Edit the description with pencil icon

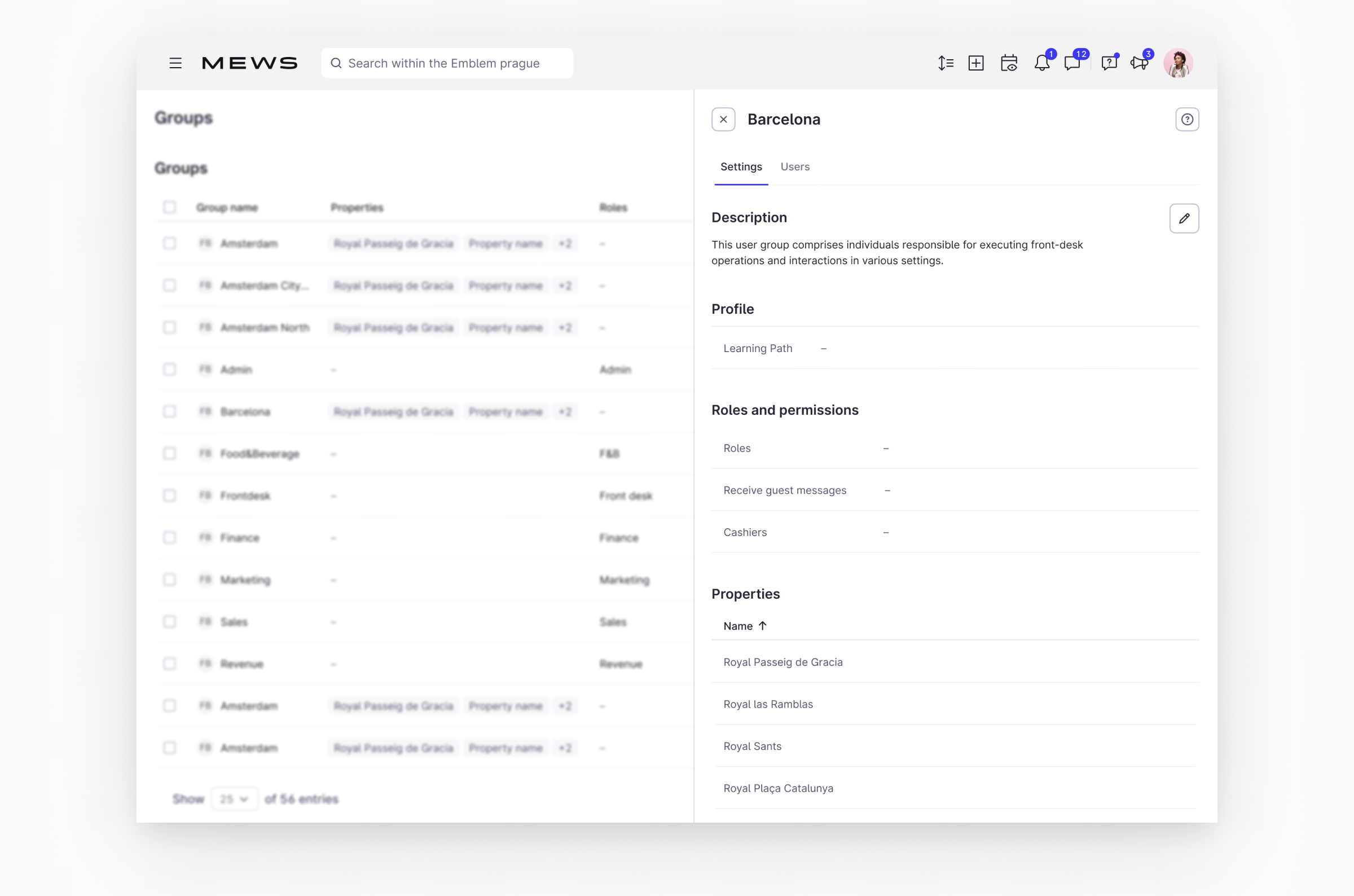[1184, 218]
